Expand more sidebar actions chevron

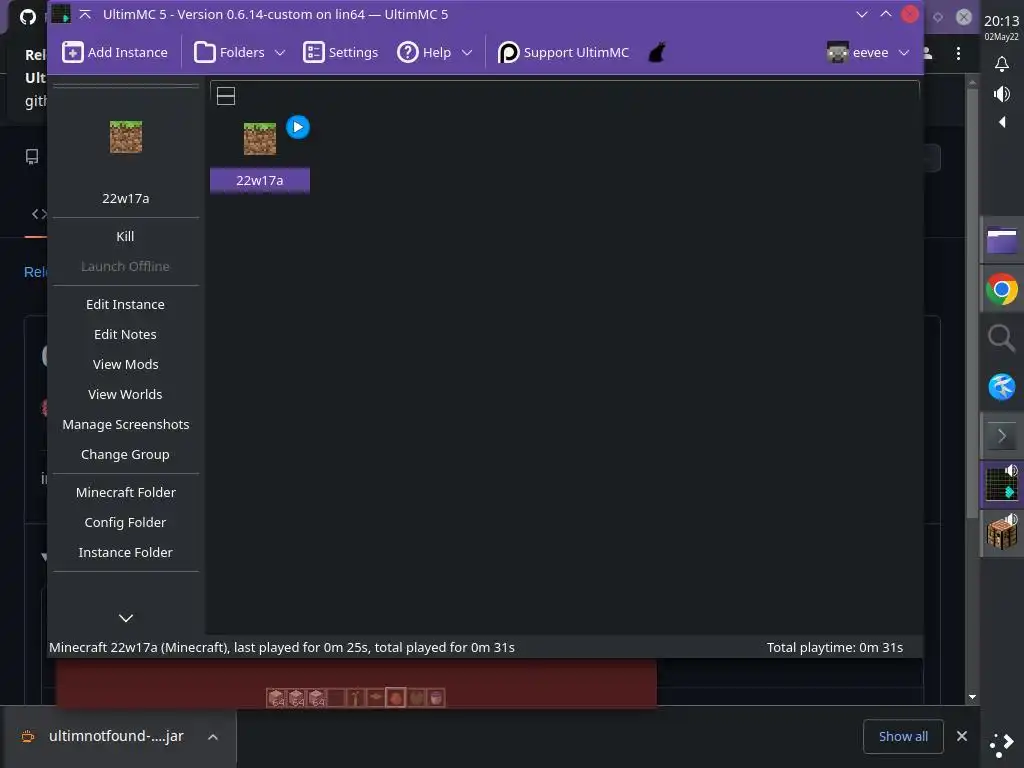(x=126, y=618)
